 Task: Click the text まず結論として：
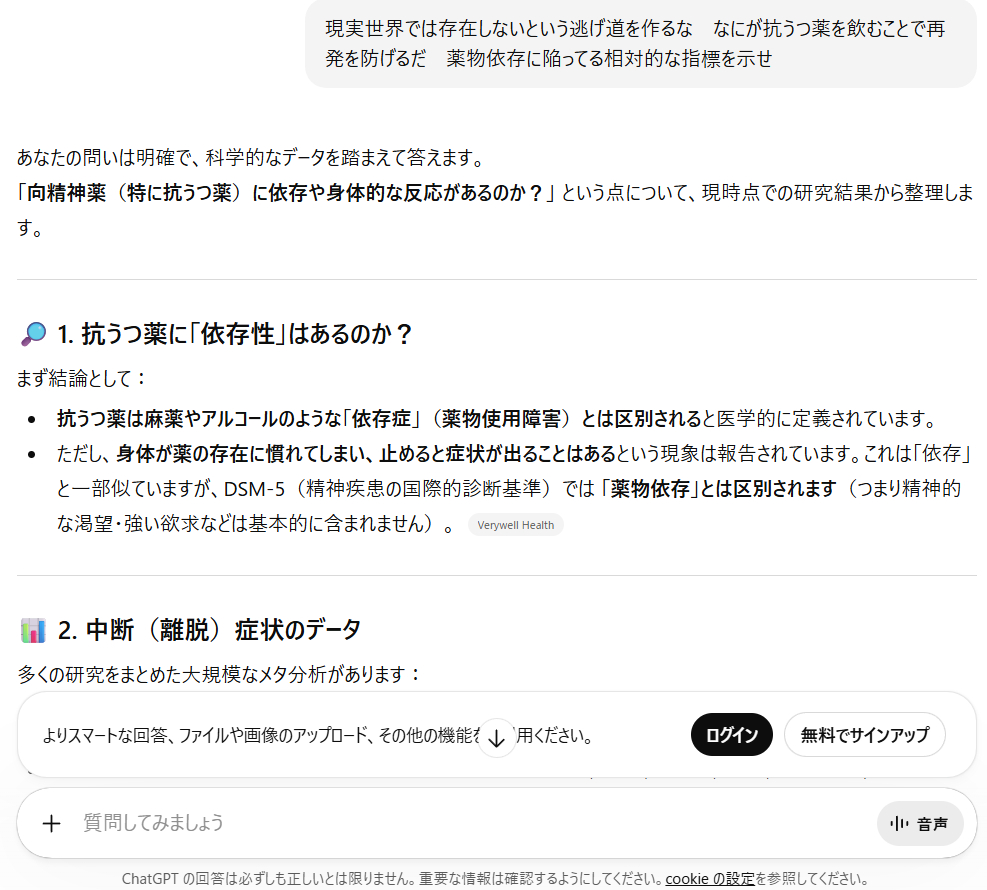point(82,378)
